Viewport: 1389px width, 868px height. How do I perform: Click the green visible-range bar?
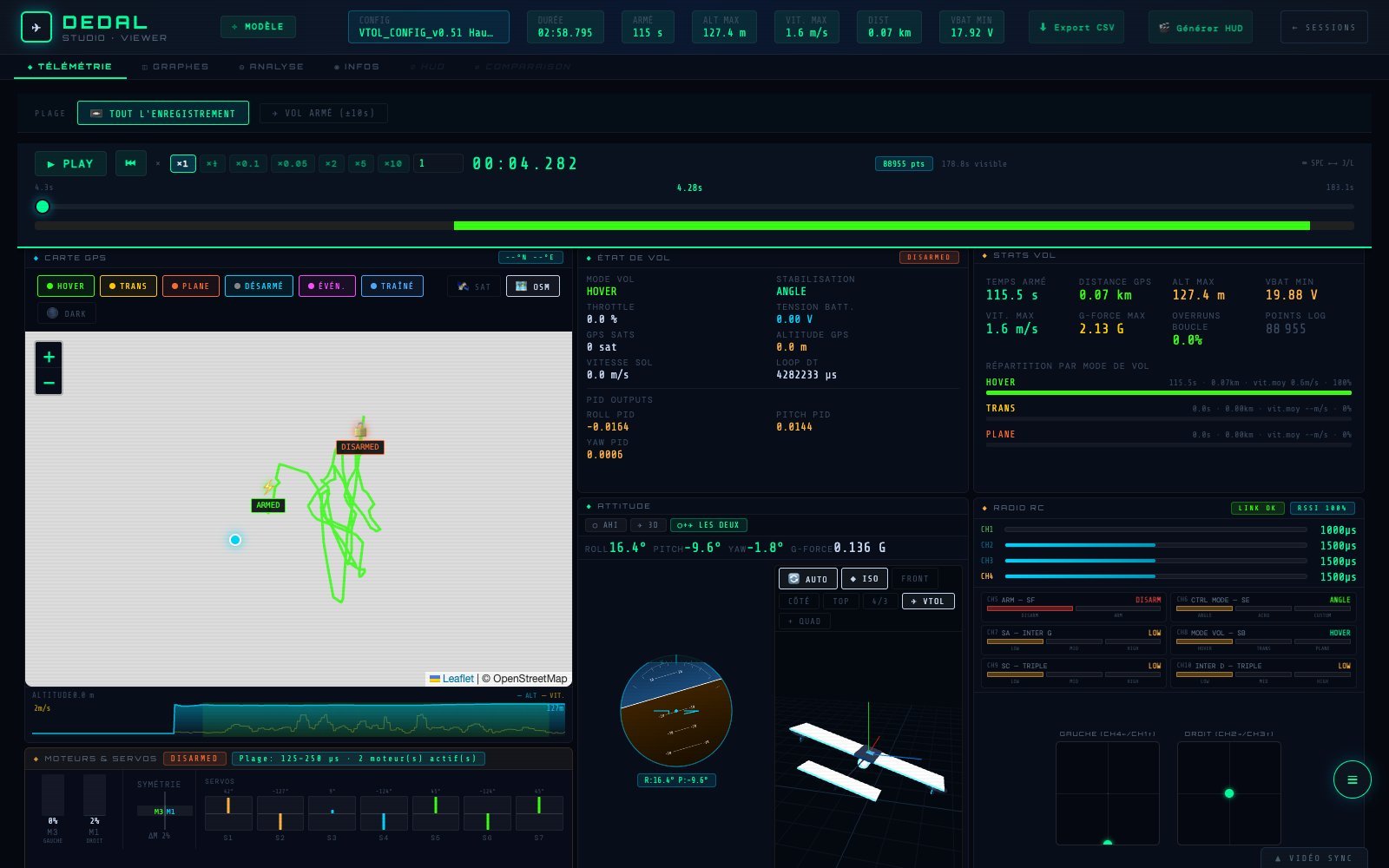click(881, 226)
